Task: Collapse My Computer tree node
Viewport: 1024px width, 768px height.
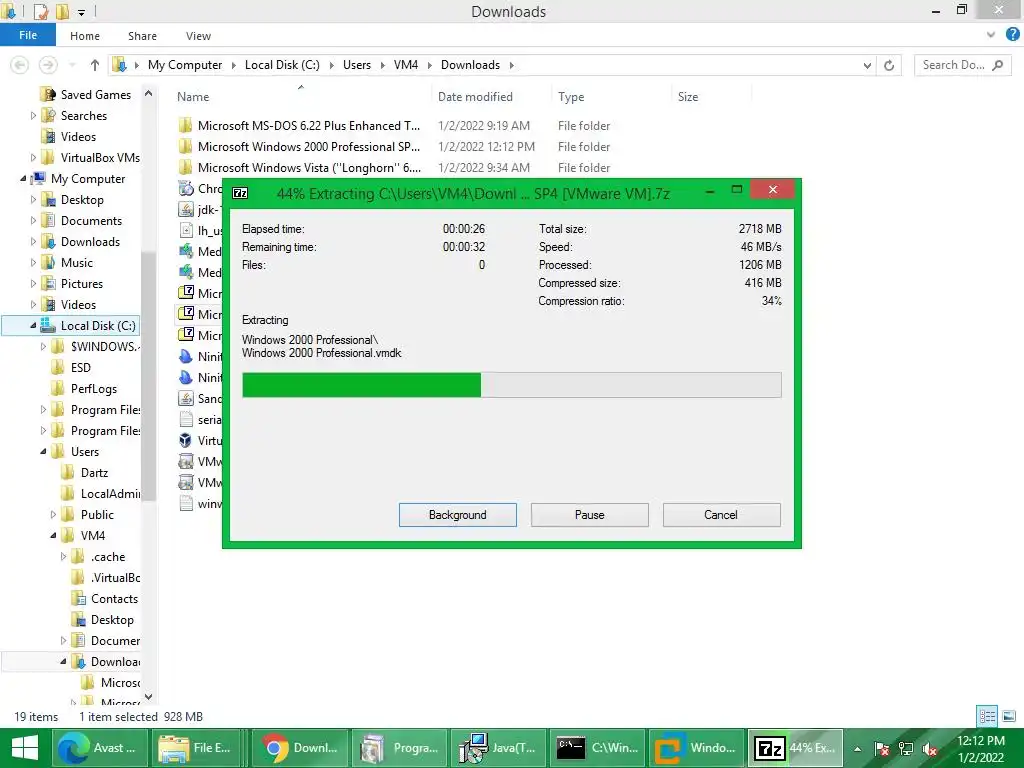Action: tap(24, 178)
